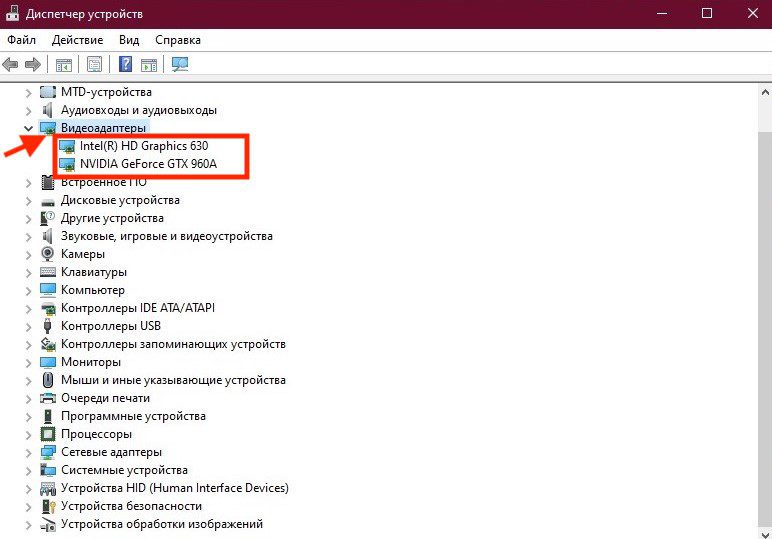Expand the Процессоры chevron

(x=29, y=435)
